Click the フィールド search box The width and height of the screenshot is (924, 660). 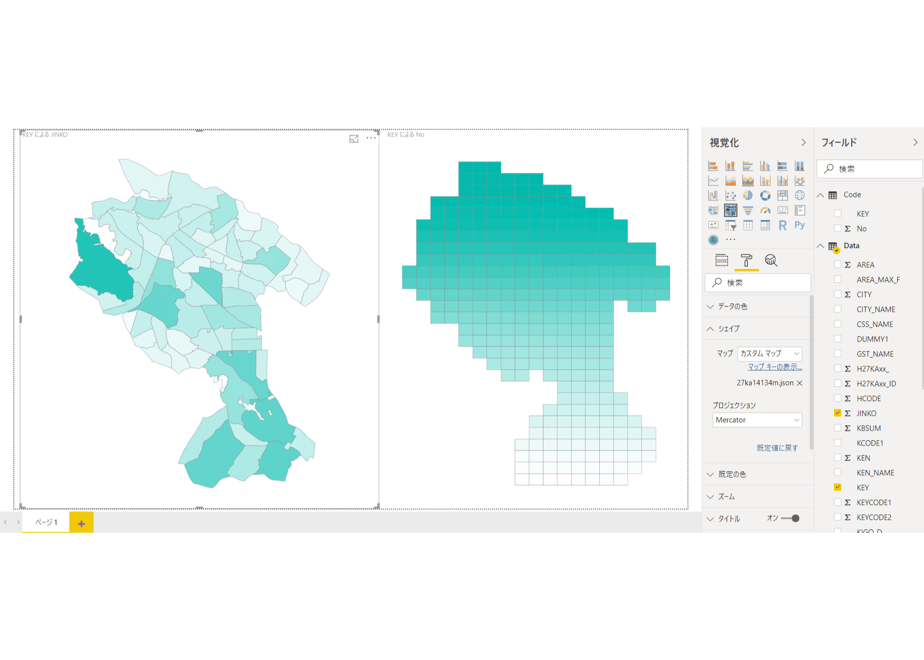tap(869, 169)
